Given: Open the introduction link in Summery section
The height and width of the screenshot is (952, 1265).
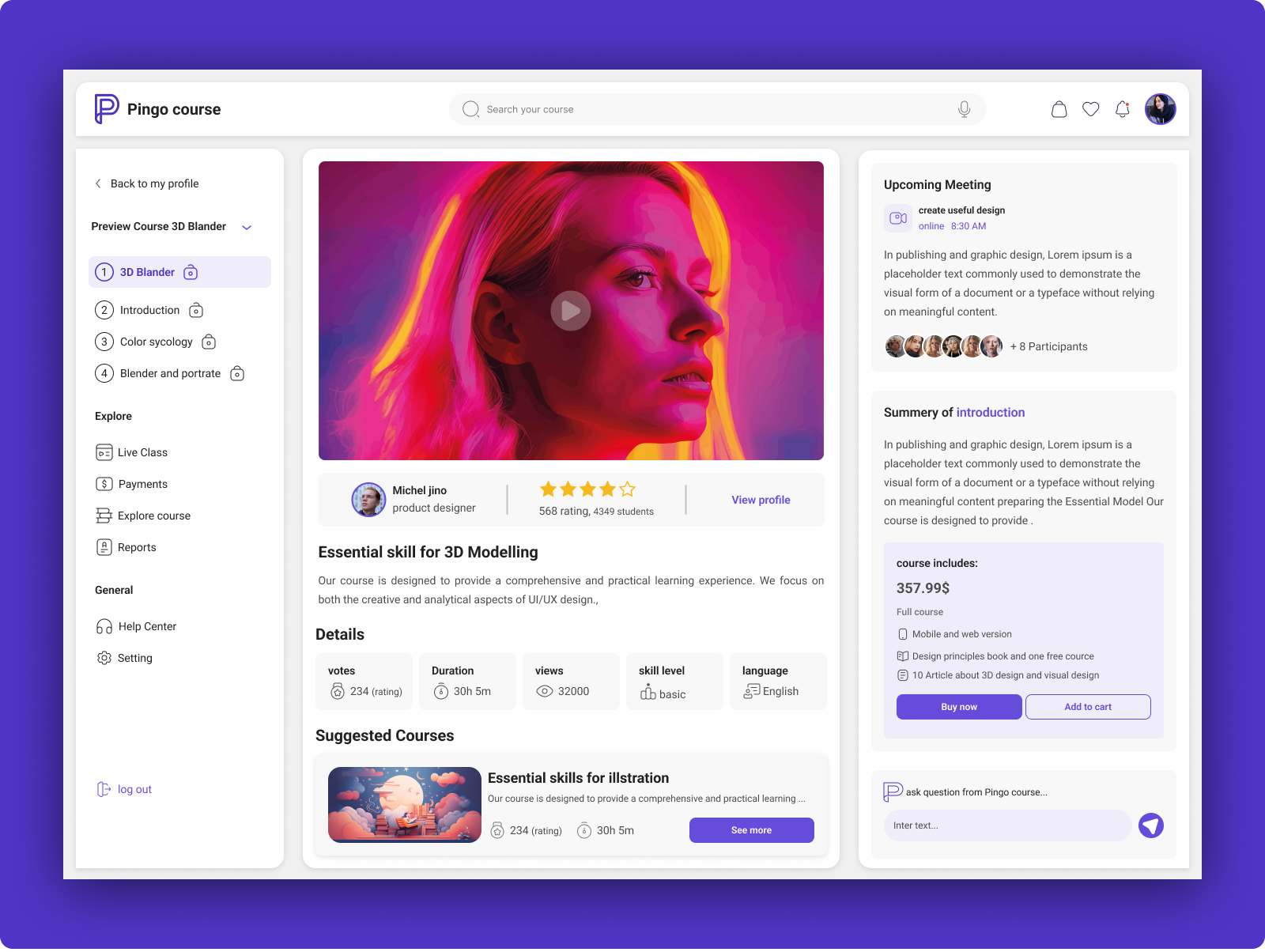Looking at the screenshot, I should click(x=990, y=412).
